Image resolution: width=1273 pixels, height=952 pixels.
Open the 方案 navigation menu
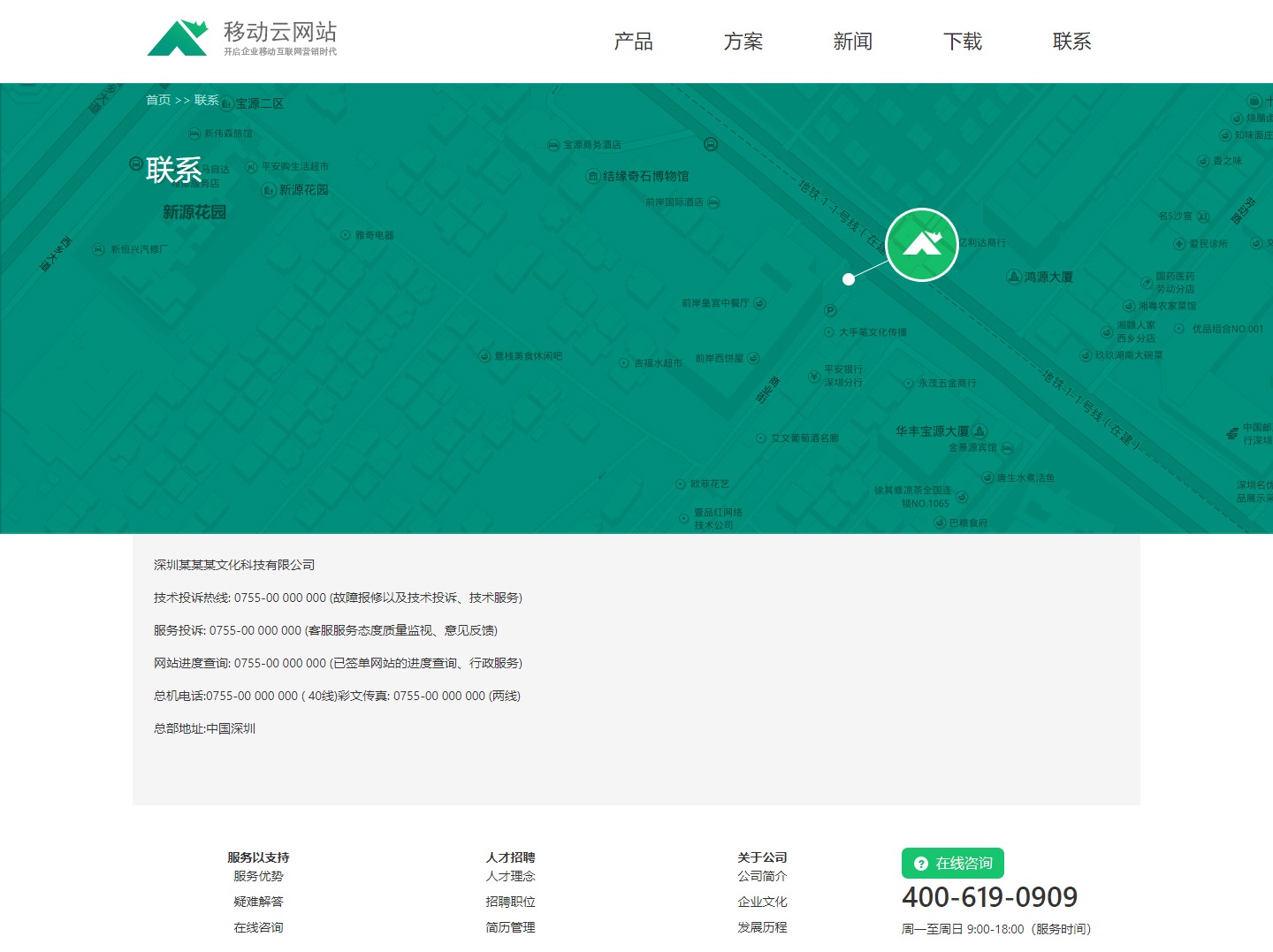tap(743, 42)
